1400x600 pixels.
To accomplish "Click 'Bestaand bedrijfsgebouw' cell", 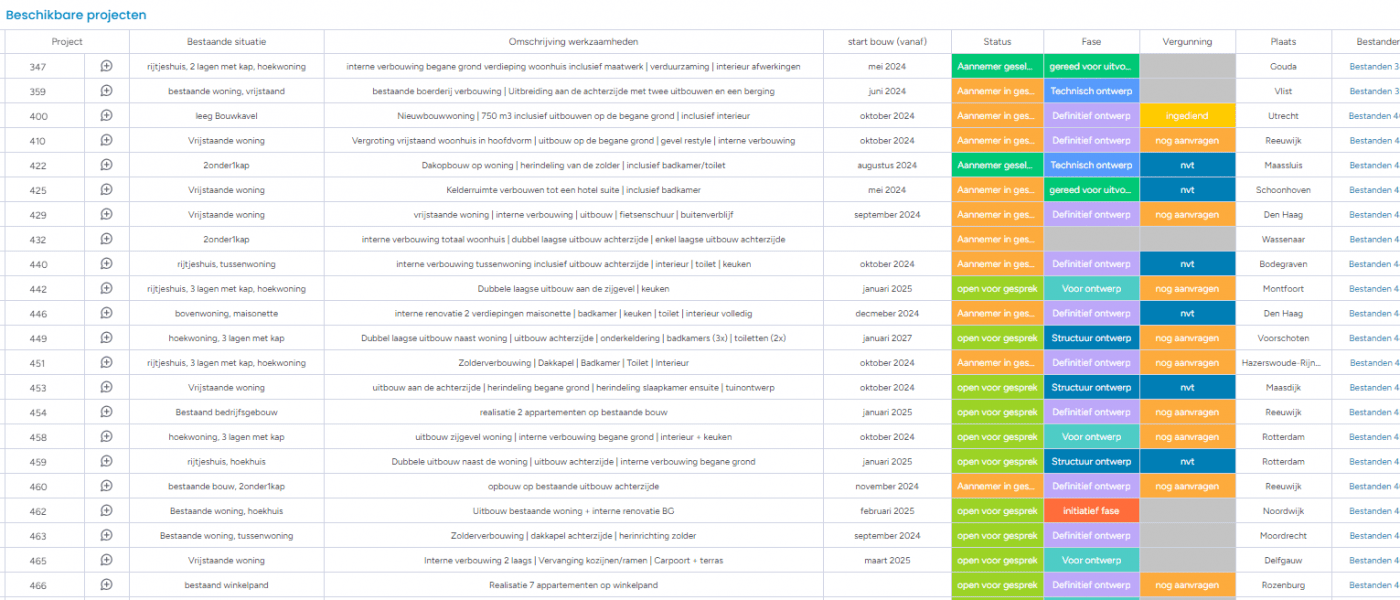I will (227, 412).
